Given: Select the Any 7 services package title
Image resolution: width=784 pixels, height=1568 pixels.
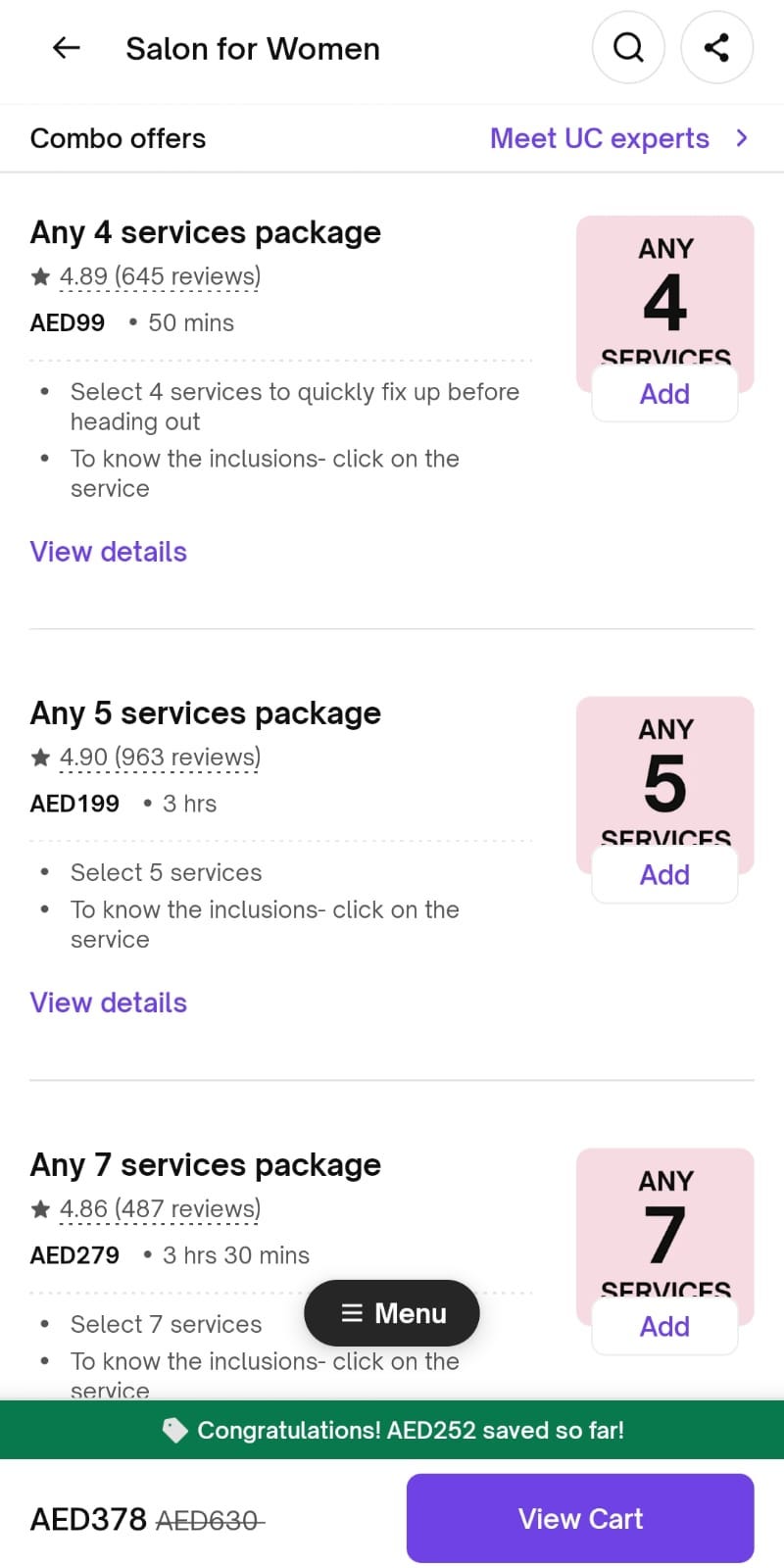Looking at the screenshot, I should click(x=205, y=1164).
